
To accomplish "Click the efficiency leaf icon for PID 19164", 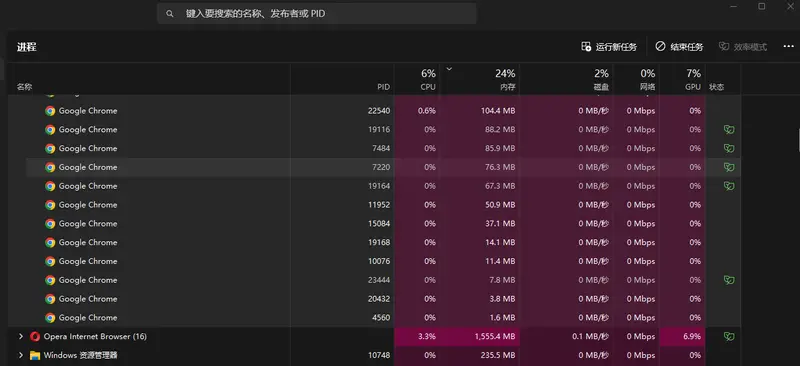I will point(729,186).
